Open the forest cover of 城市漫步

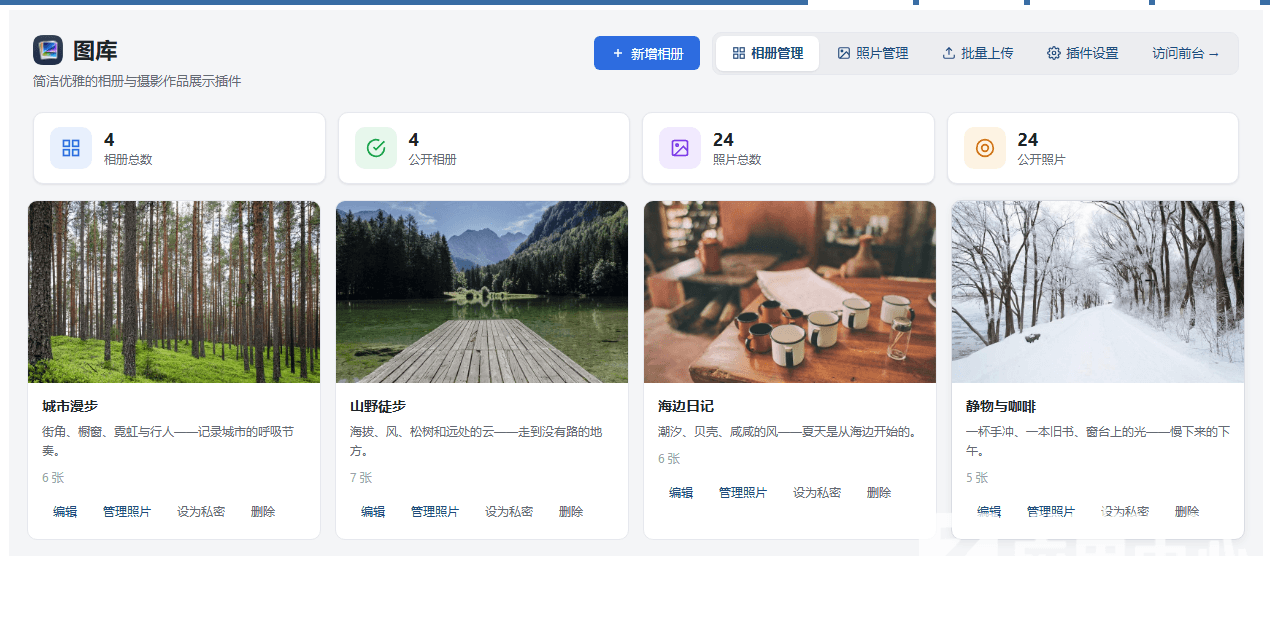(174, 292)
